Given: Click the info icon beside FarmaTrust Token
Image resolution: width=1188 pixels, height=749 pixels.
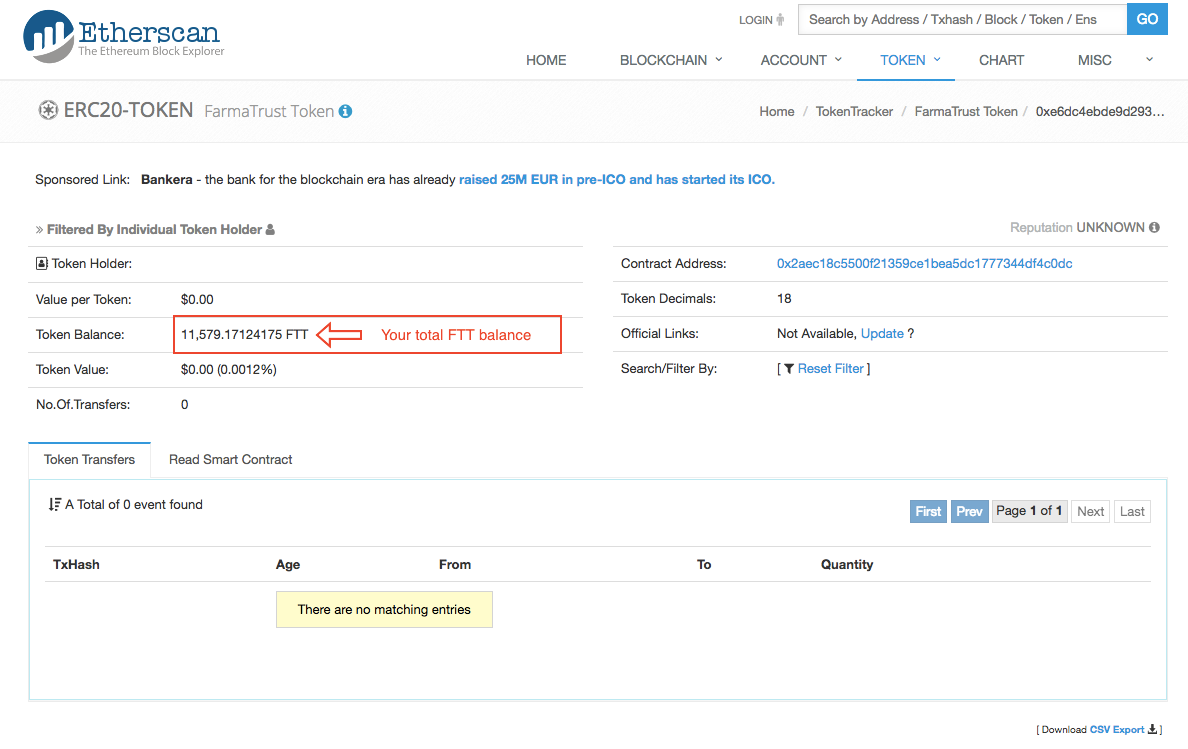Looking at the screenshot, I should 345,111.
